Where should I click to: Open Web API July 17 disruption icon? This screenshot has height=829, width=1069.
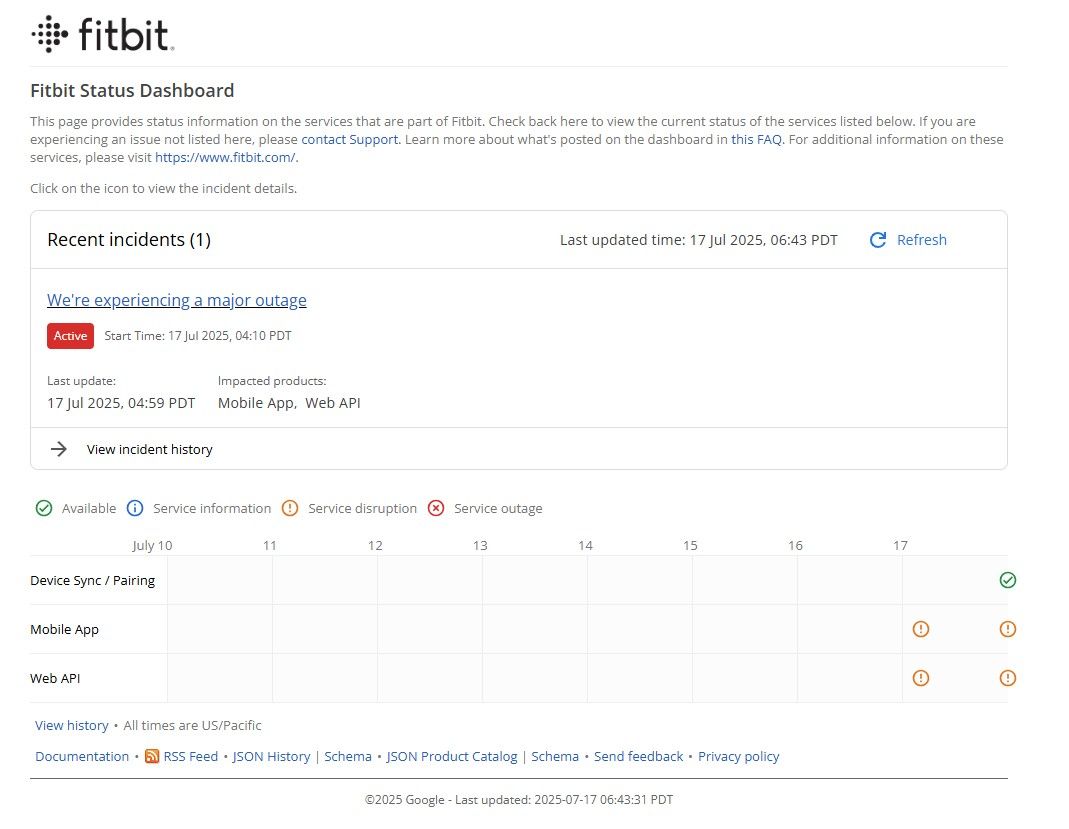point(921,678)
